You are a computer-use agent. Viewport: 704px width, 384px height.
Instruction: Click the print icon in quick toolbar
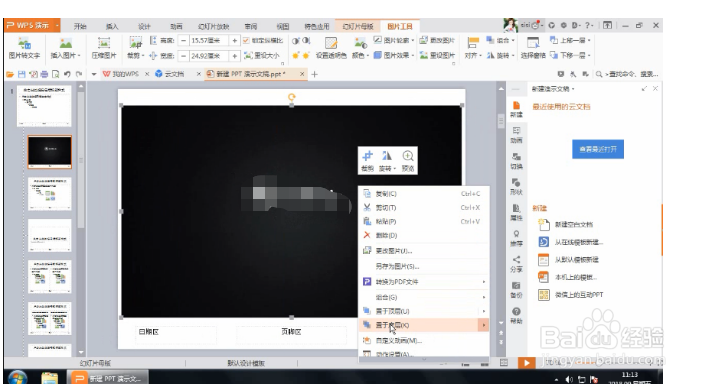(44, 74)
